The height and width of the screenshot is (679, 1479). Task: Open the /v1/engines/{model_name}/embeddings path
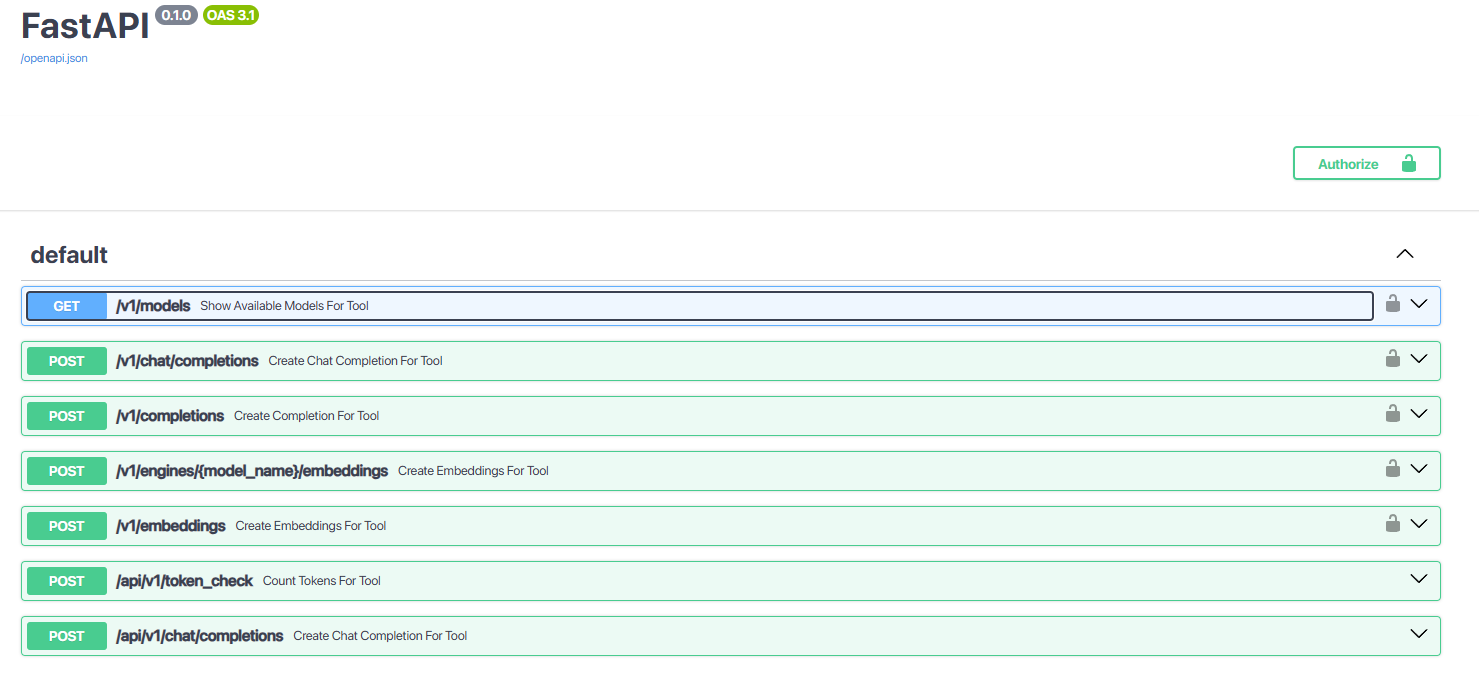pos(252,471)
